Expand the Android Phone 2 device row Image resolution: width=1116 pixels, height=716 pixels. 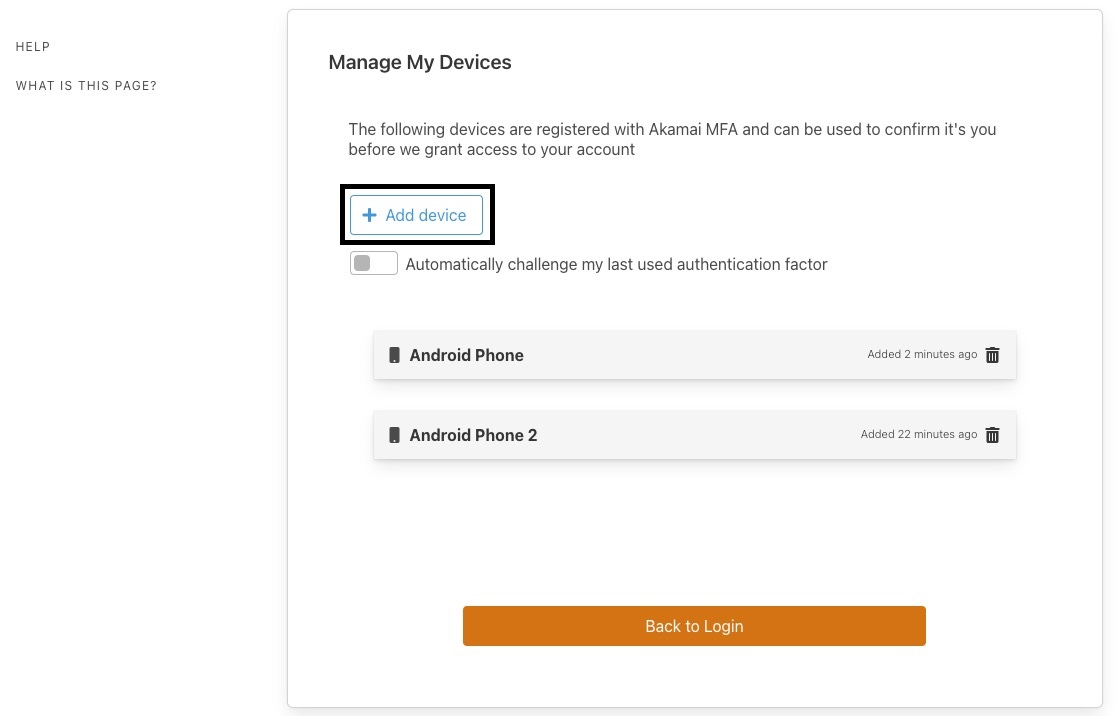coord(680,435)
